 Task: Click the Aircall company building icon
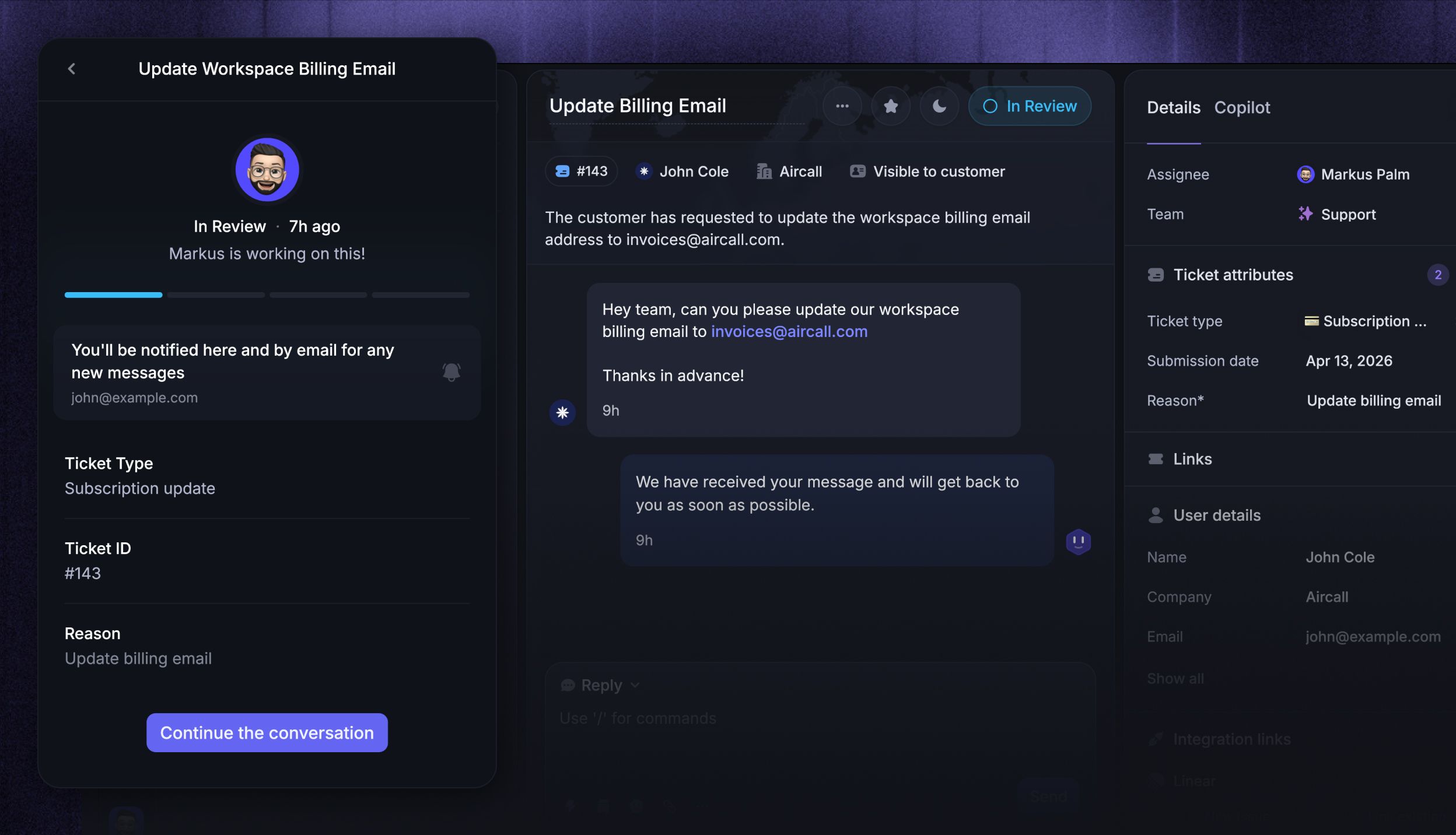(764, 171)
